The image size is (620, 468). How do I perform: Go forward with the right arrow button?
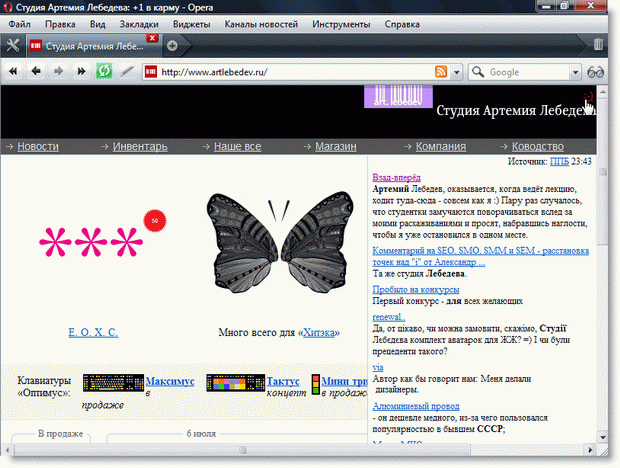(x=59, y=72)
